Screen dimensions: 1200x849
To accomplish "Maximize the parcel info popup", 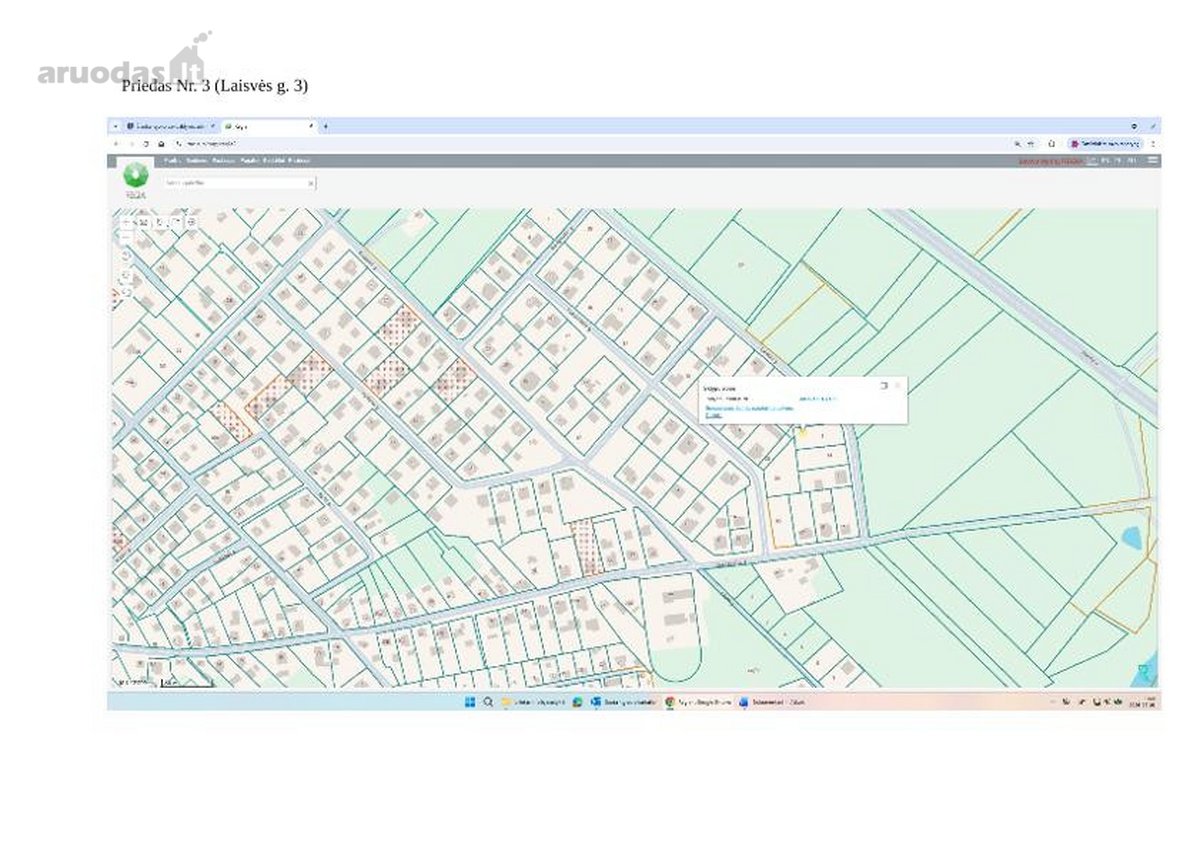I will pyautogui.click(x=884, y=385).
